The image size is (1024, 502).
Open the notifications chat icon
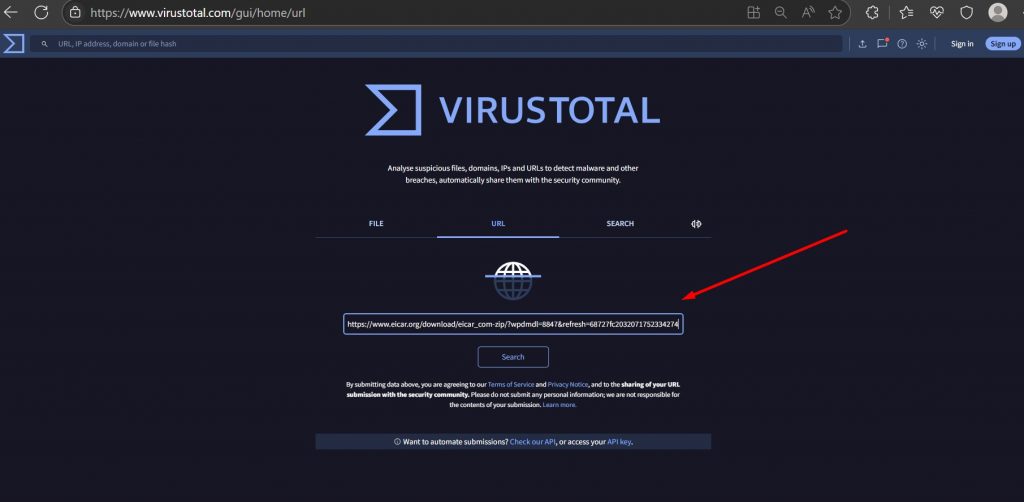pos(882,44)
